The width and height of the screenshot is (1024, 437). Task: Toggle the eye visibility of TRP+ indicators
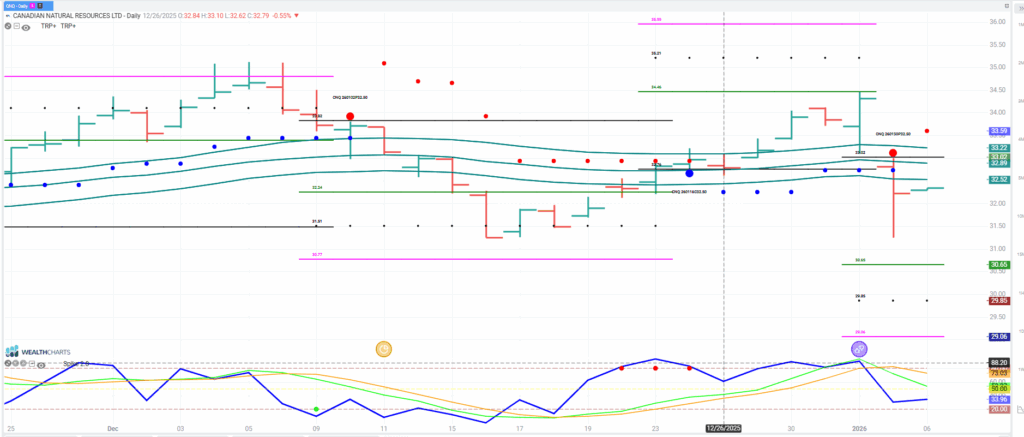[x=25, y=27]
